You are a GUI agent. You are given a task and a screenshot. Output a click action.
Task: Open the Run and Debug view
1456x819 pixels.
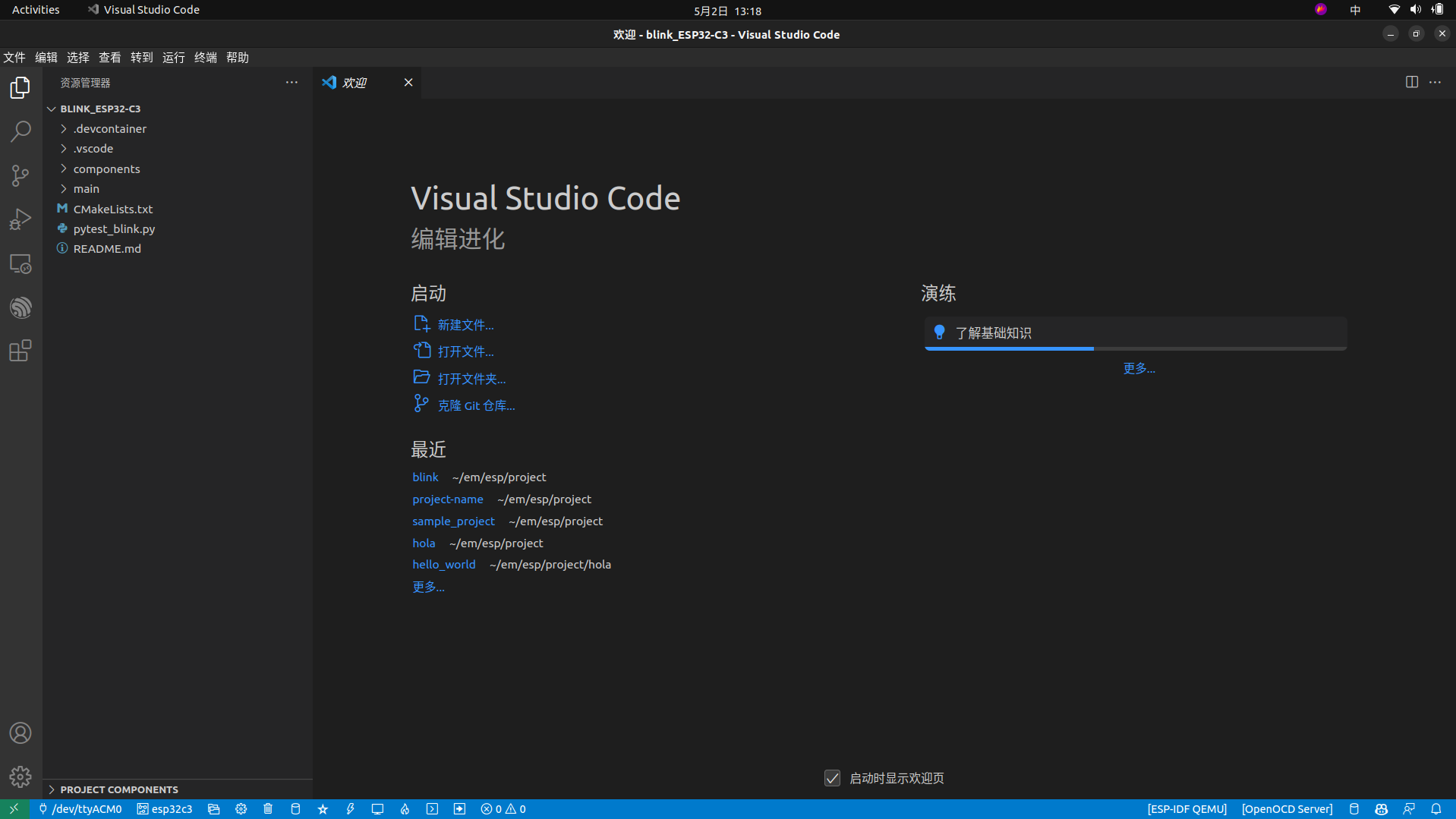(x=20, y=219)
